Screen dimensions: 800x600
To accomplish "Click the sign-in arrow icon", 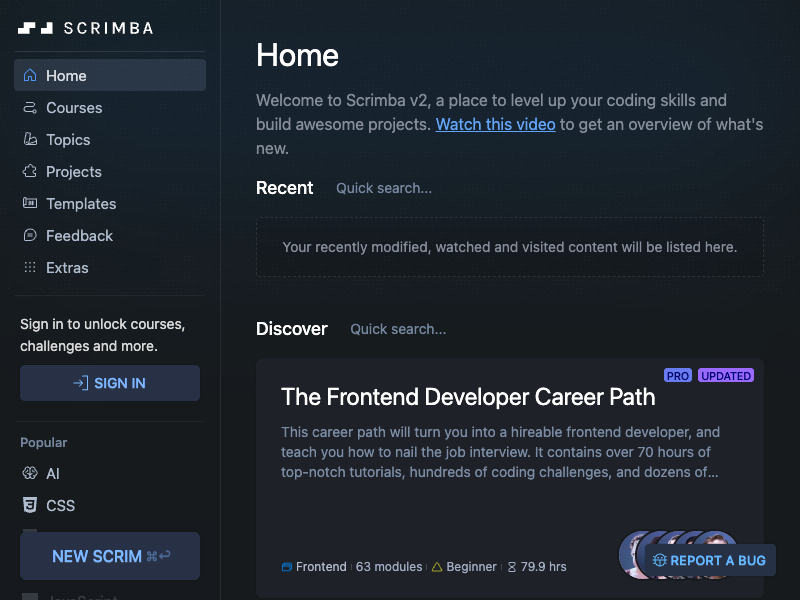I will pos(81,383).
